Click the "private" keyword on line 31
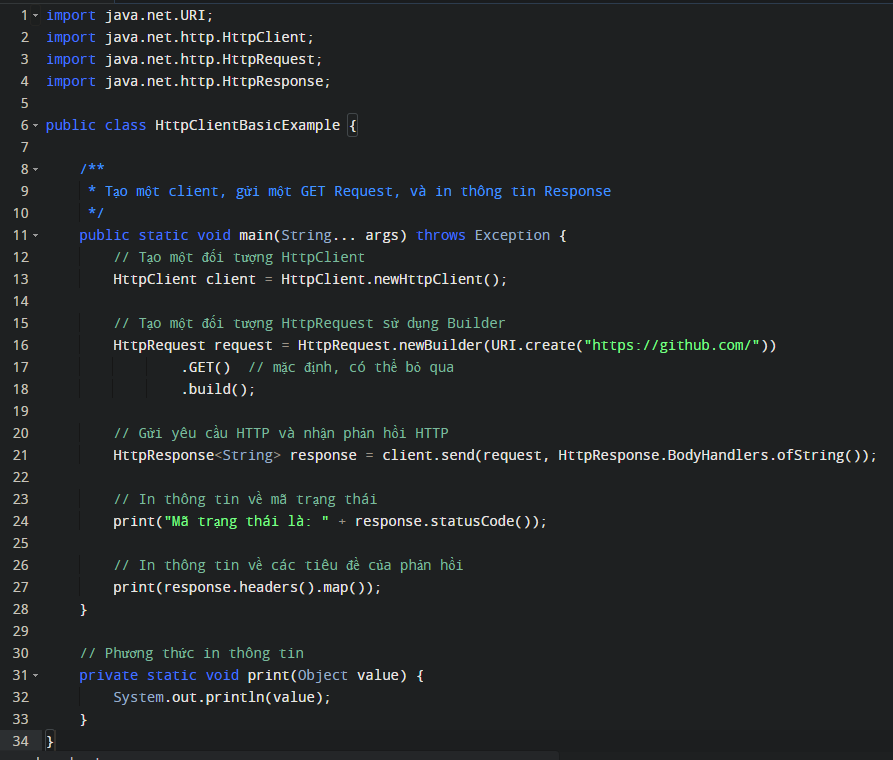The width and height of the screenshot is (893, 760). (x=109, y=676)
